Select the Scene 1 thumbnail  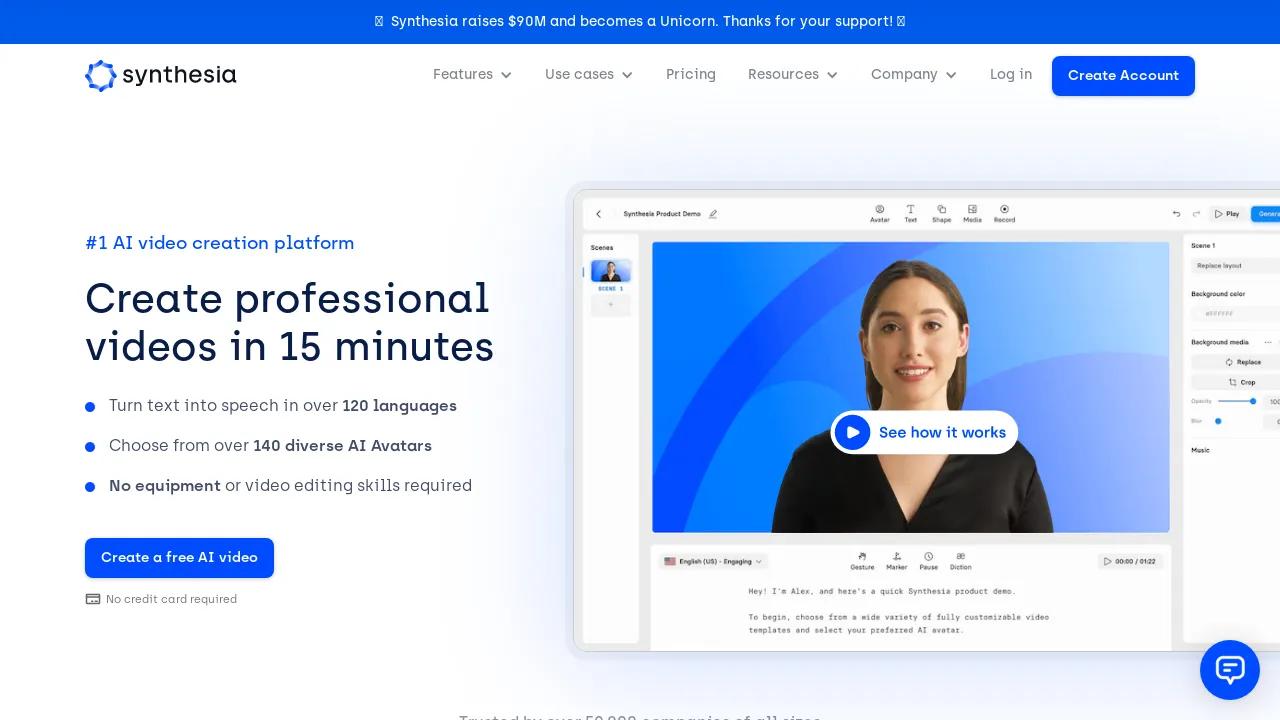click(x=610, y=271)
